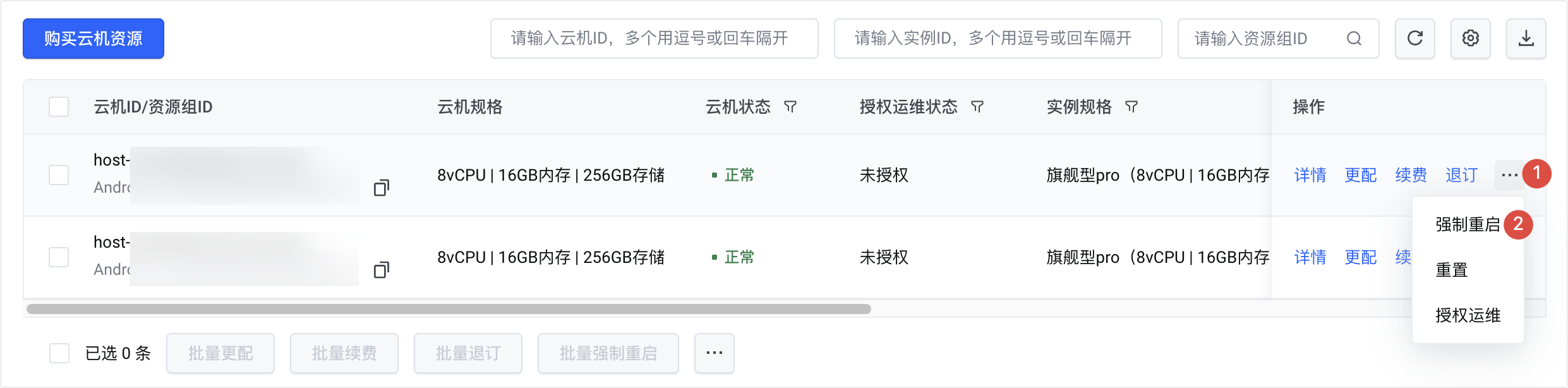The width and height of the screenshot is (1568, 388).
Task: Focus the 请输入云机ID search field
Action: 654,39
